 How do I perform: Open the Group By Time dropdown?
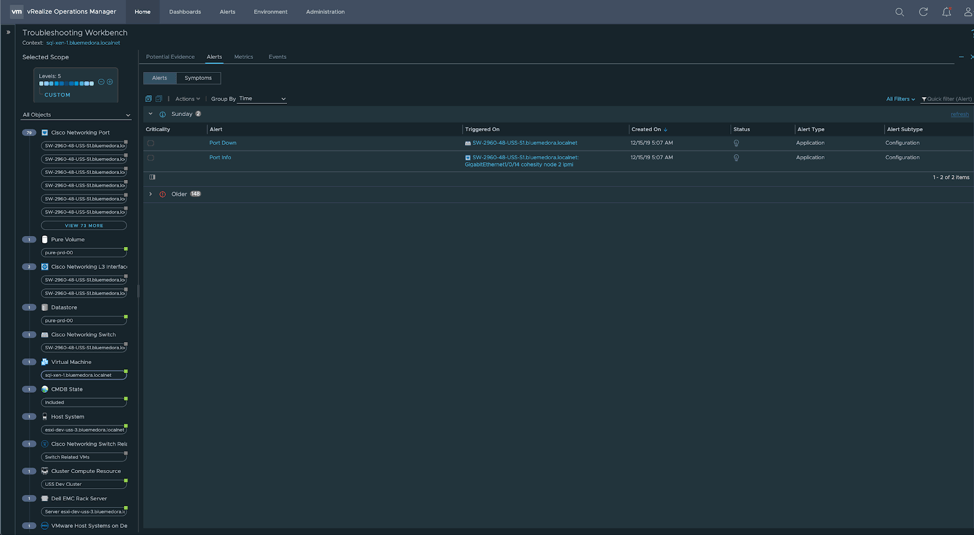(x=262, y=99)
